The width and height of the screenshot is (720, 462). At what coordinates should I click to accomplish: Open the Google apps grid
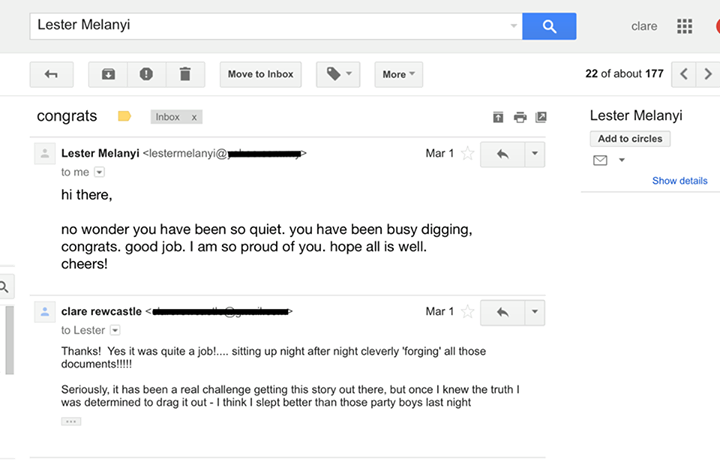click(x=685, y=26)
